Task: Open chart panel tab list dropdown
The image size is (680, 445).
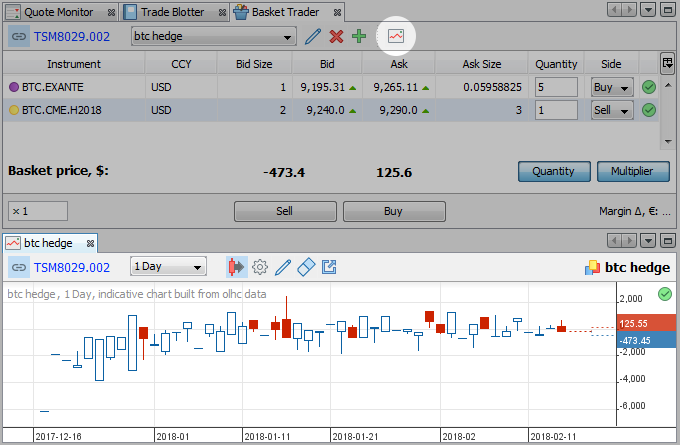Action: [x=647, y=240]
